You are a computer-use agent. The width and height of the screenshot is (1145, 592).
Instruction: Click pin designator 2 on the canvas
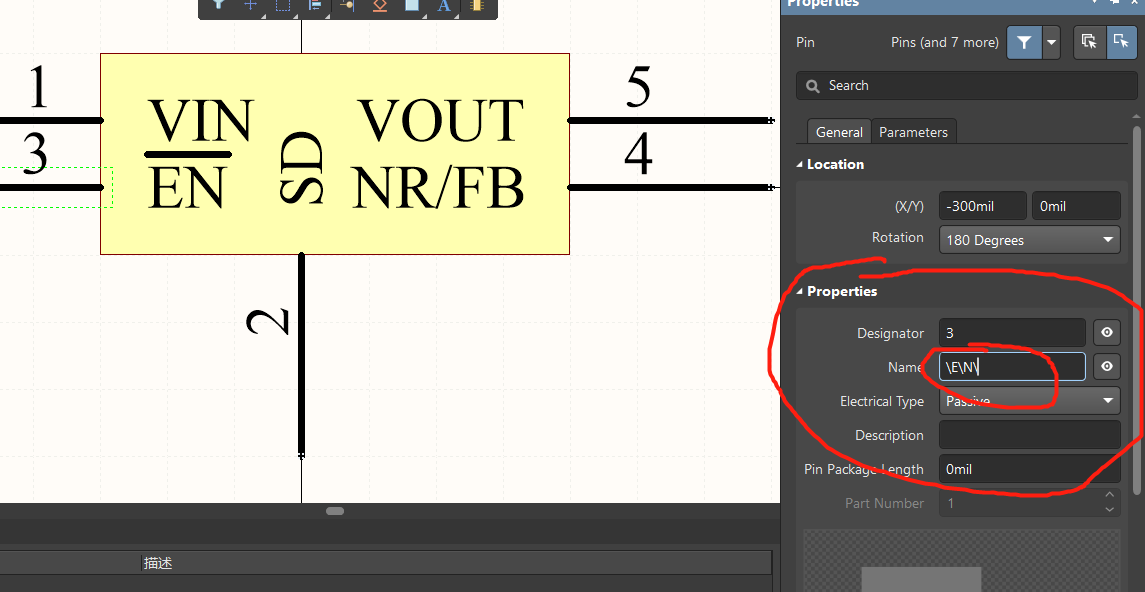tap(268, 322)
